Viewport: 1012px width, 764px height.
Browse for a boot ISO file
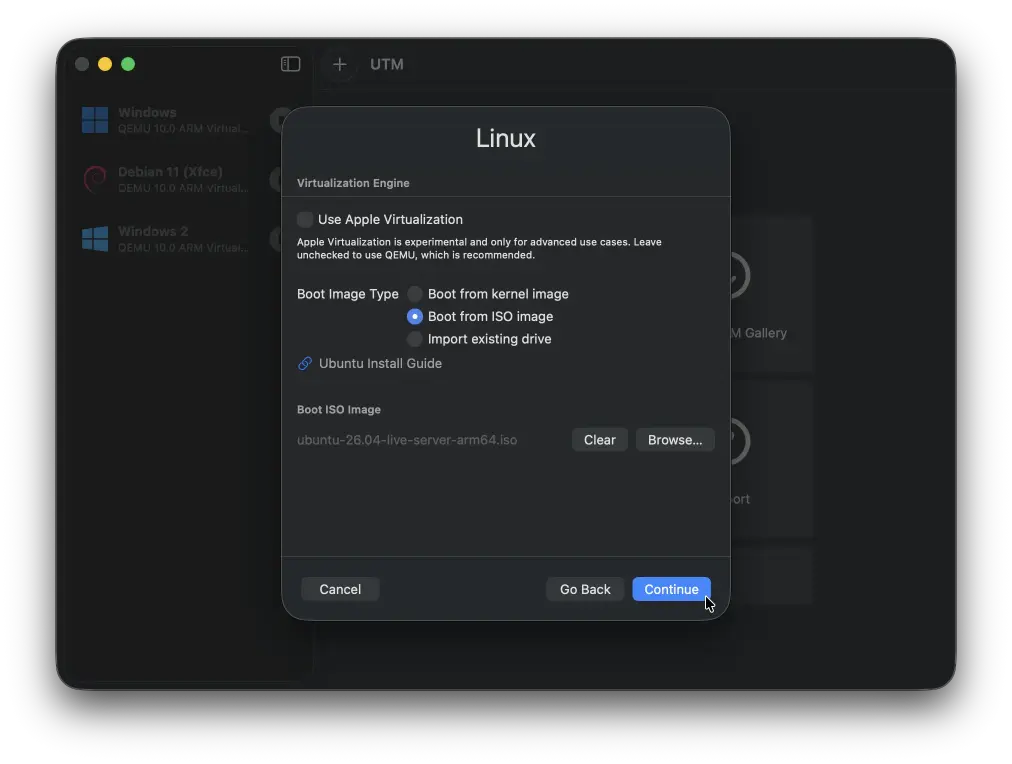tap(675, 439)
